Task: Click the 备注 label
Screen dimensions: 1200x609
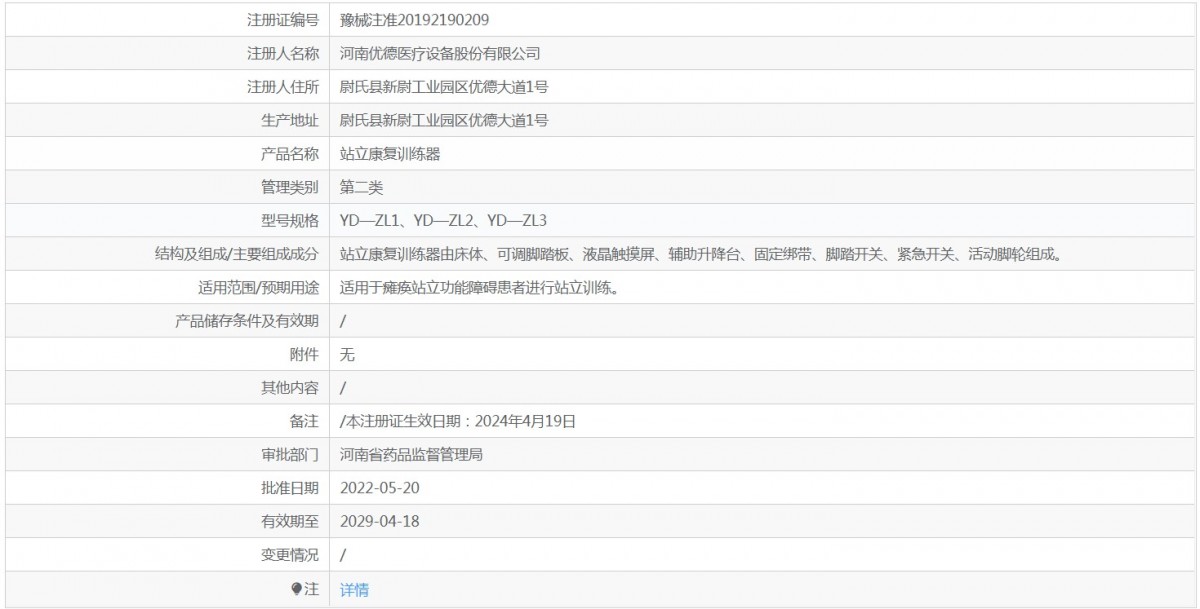Action: click(x=304, y=421)
